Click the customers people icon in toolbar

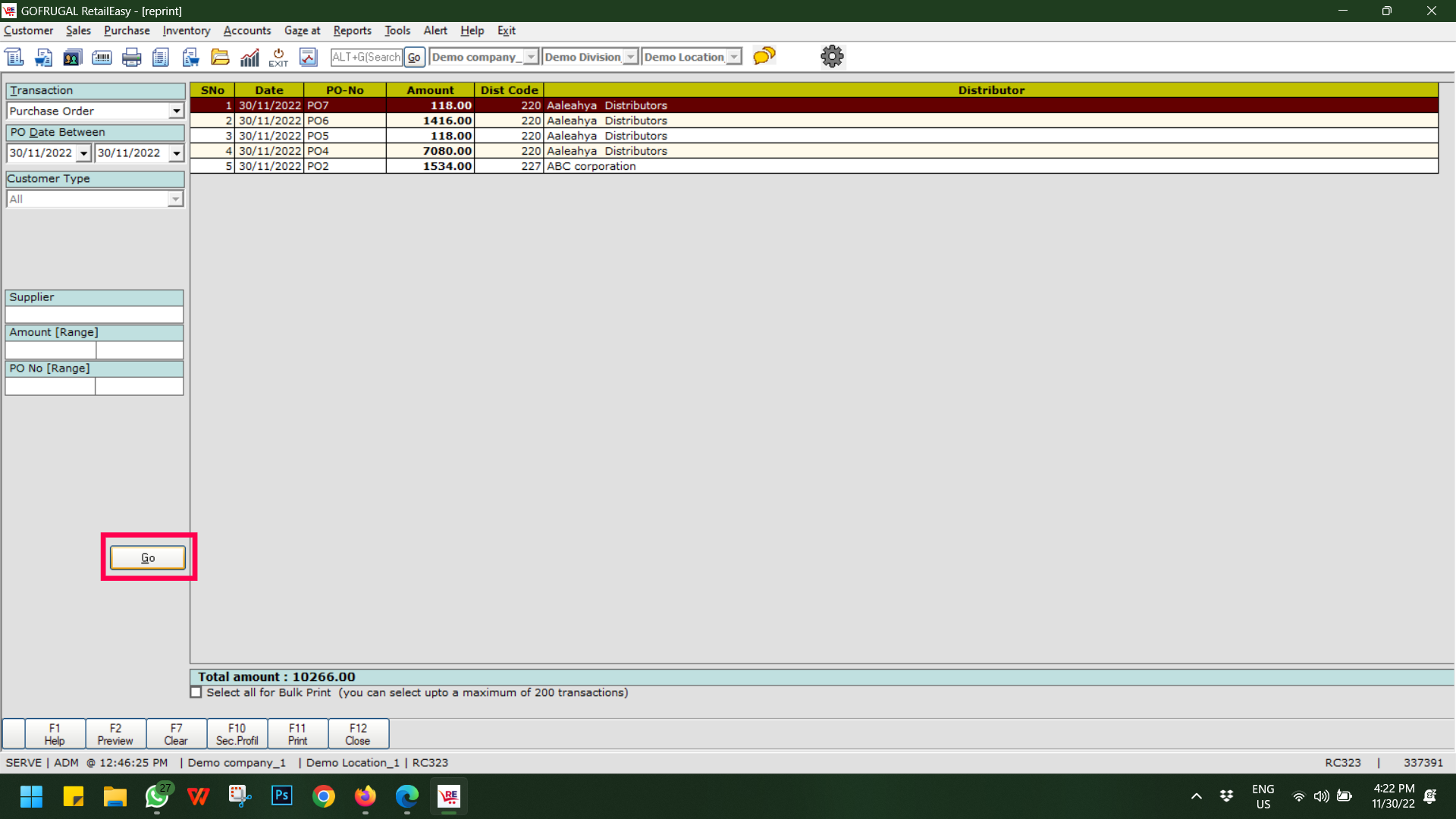coord(73,57)
